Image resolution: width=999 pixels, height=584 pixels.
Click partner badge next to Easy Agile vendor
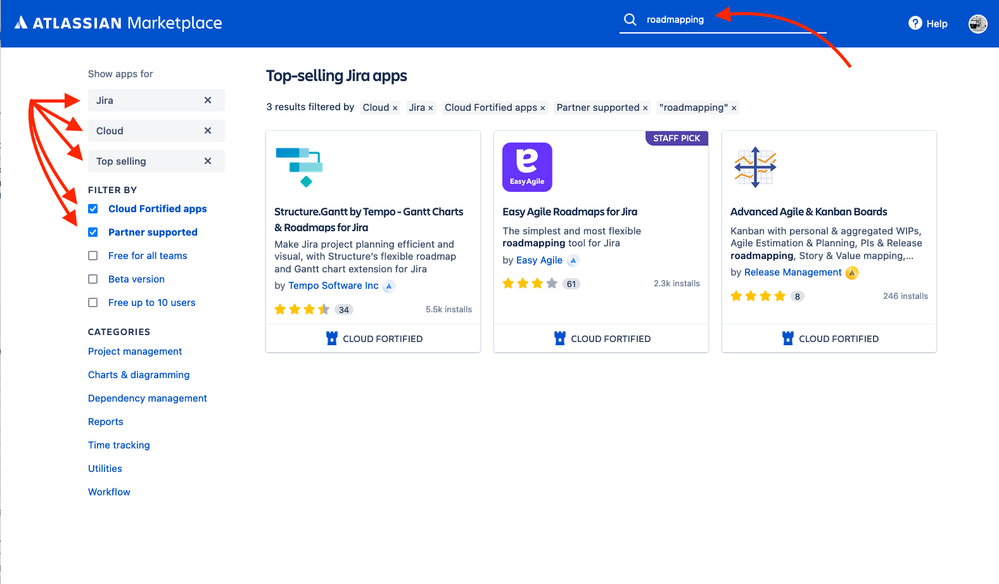573,260
